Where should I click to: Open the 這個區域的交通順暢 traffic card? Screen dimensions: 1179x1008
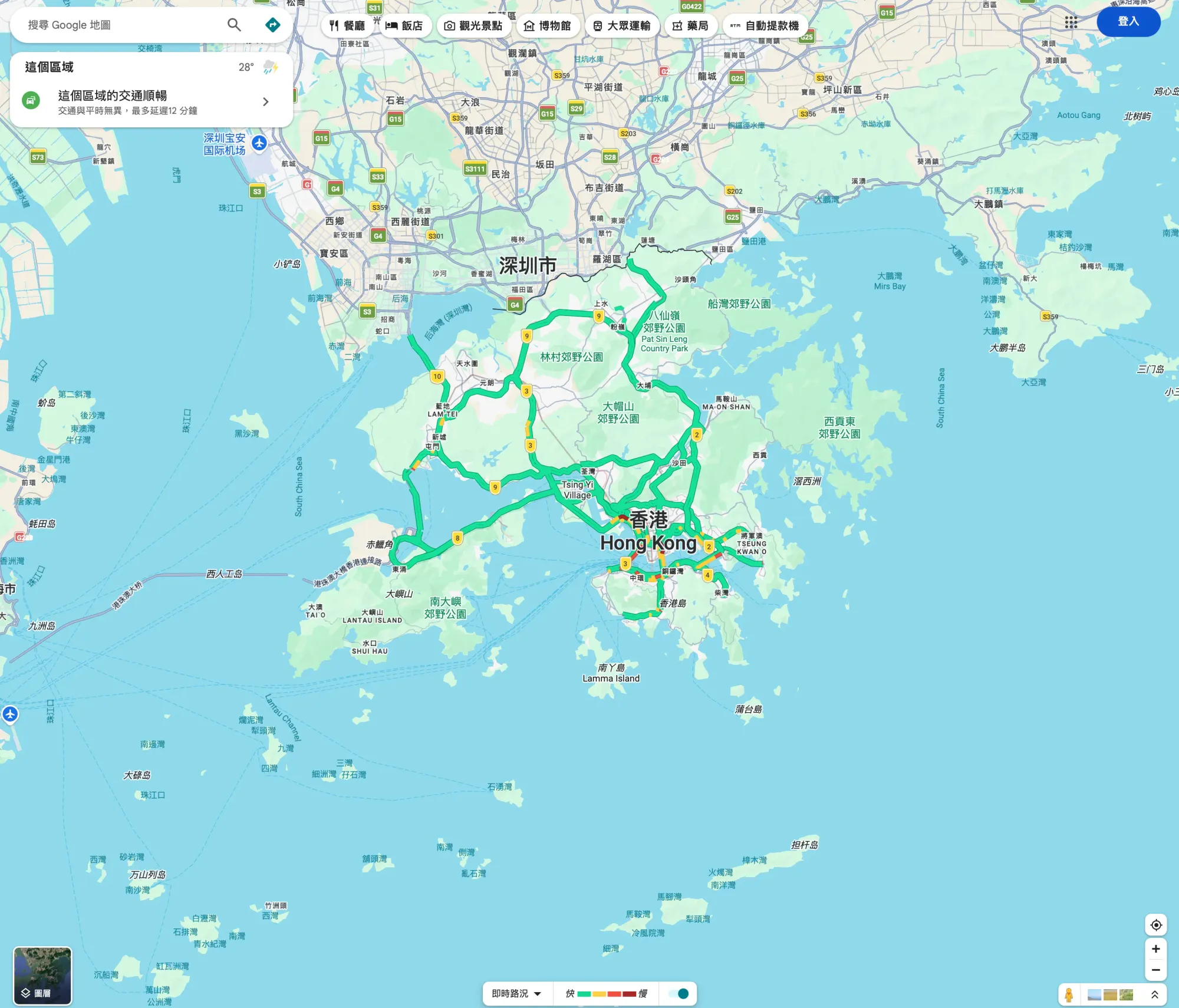click(x=152, y=102)
